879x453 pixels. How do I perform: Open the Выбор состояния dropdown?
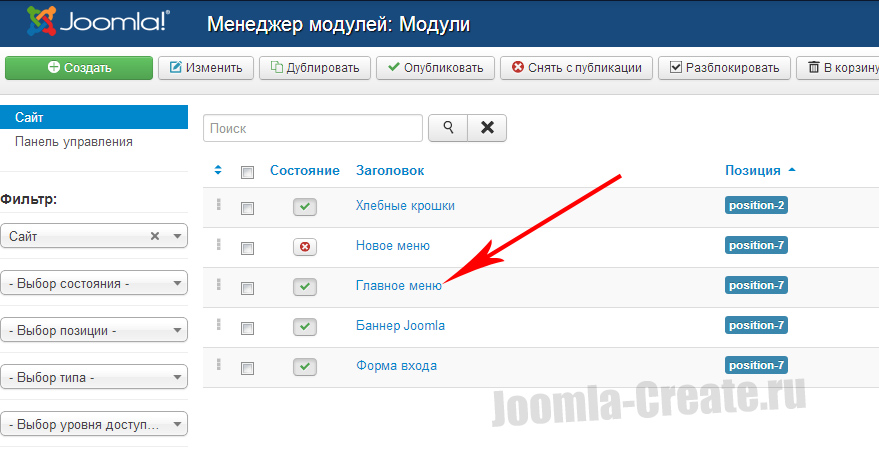(x=94, y=283)
